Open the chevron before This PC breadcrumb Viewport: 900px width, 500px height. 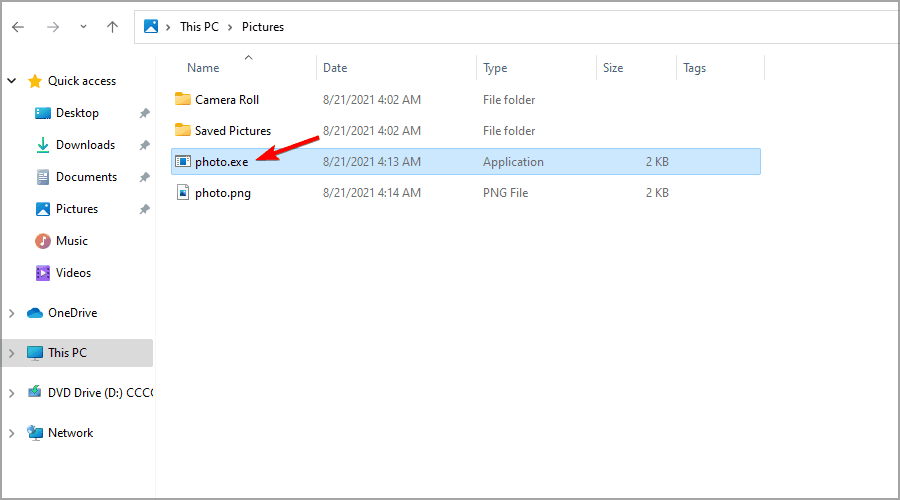click(168, 27)
